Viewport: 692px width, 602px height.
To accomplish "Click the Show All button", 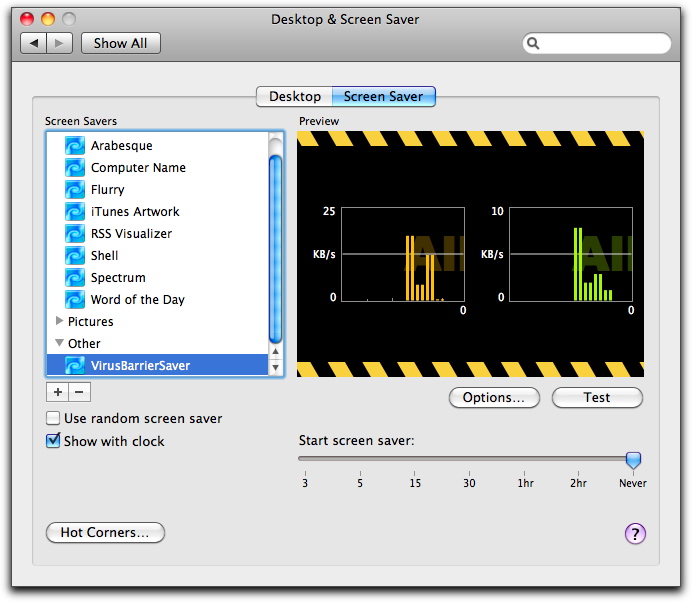I will pyautogui.click(x=120, y=43).
